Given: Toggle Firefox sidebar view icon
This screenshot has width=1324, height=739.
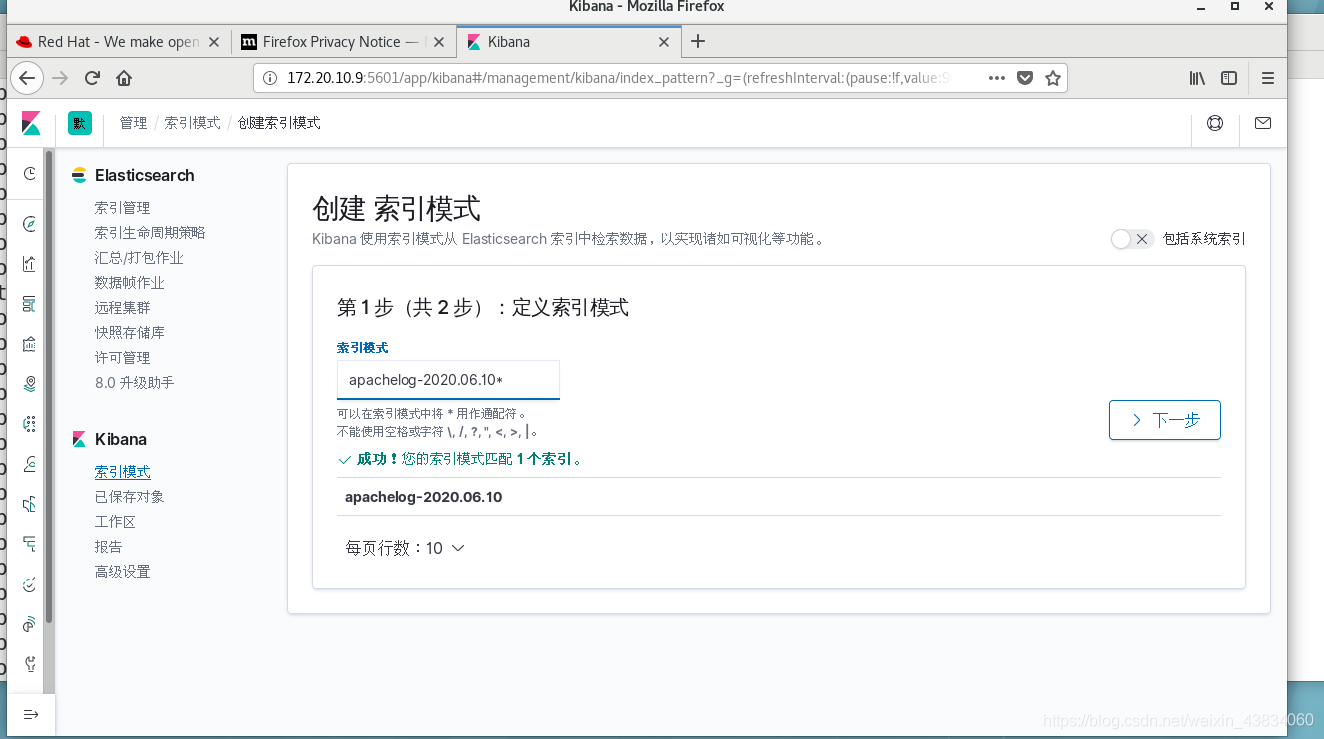Looking at the screenshot, I should [x=1229, y=78].
